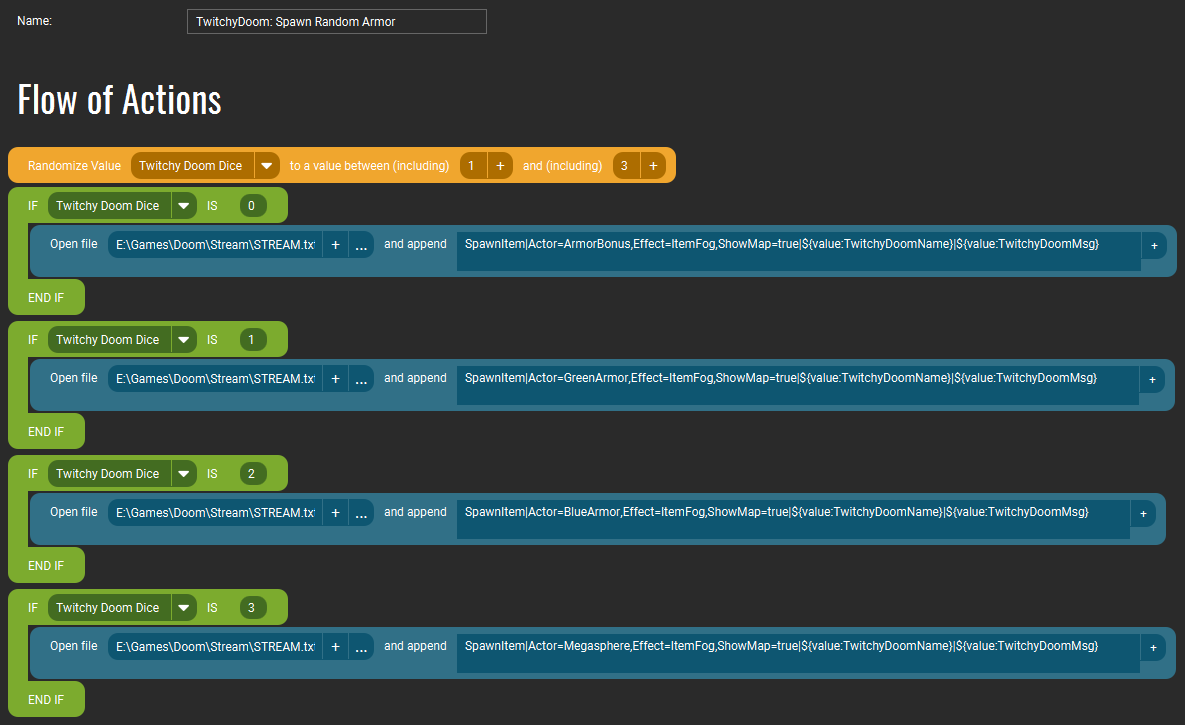This screenshot has height=725, width=1185.
Task: Select the END IF block under BlueArmor
Action: (46, 565)
